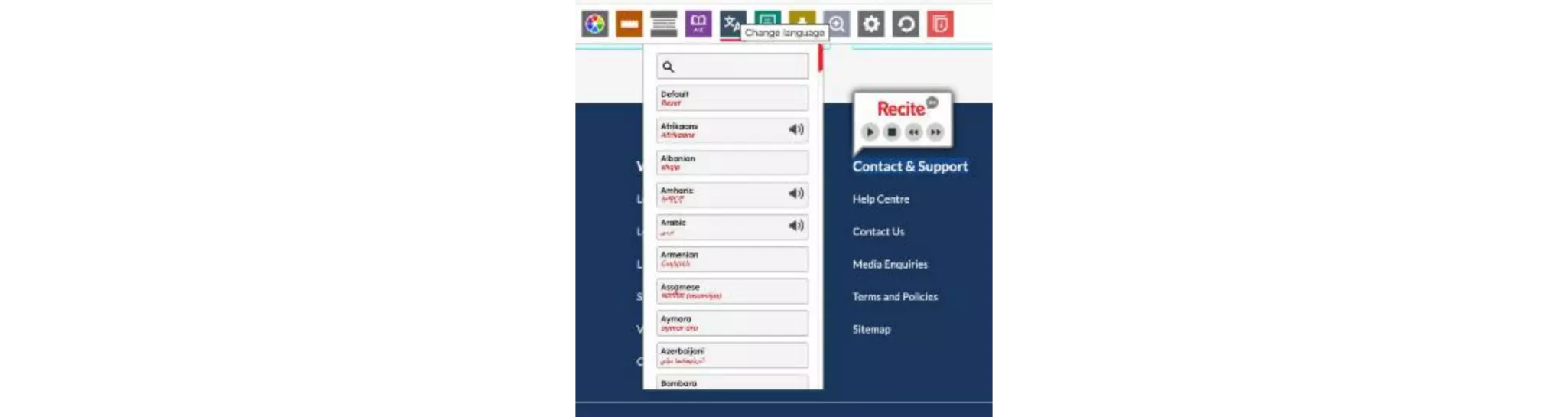This screenshot has height=417, width=1568.
Task: Toggle the screen mask tool
Action: (x=663, y=24)
